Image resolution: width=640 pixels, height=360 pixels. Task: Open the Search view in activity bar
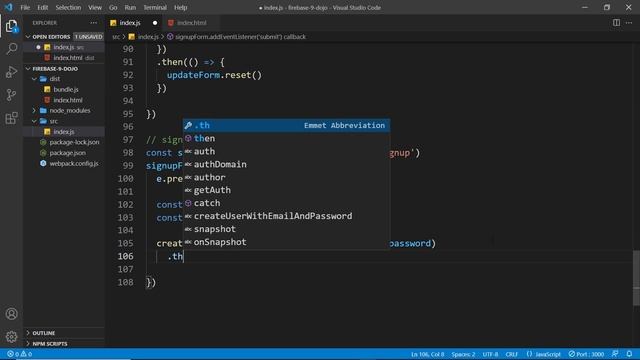(x=11, y=49)
